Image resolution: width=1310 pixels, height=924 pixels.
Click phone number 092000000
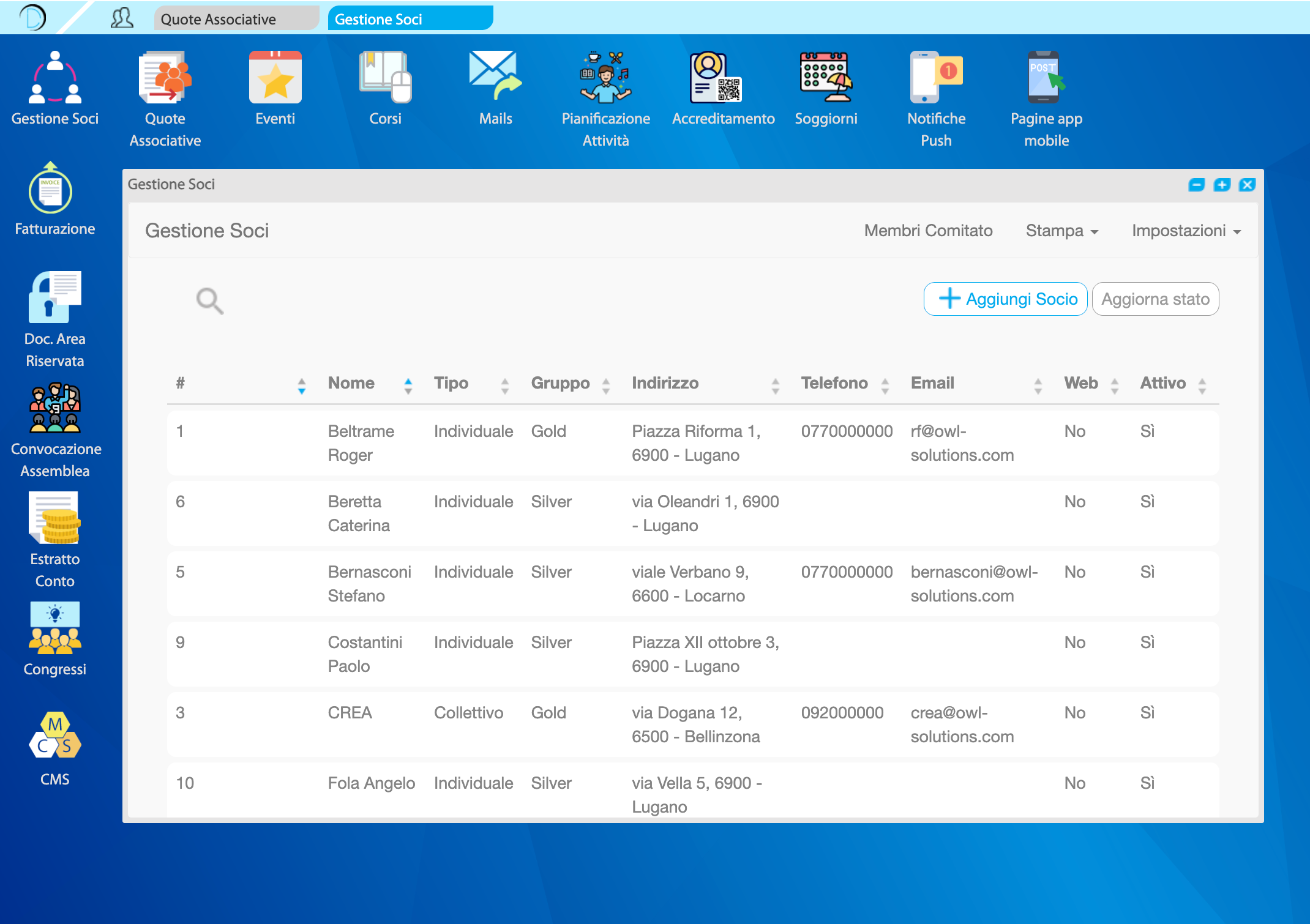coord(842,713)
